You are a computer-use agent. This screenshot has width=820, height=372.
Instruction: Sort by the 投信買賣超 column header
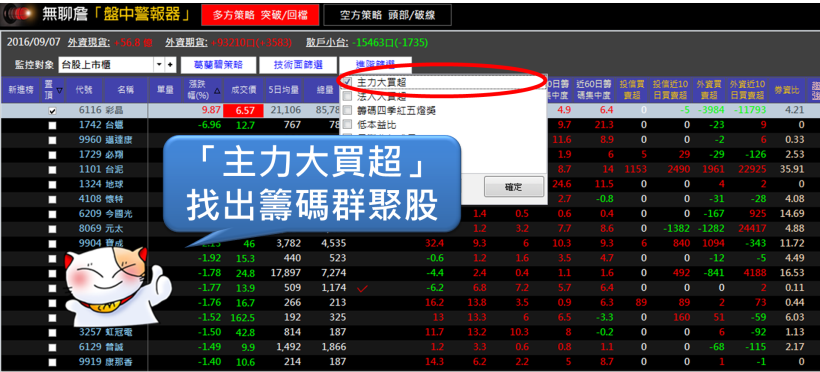(x=632, y=90)
